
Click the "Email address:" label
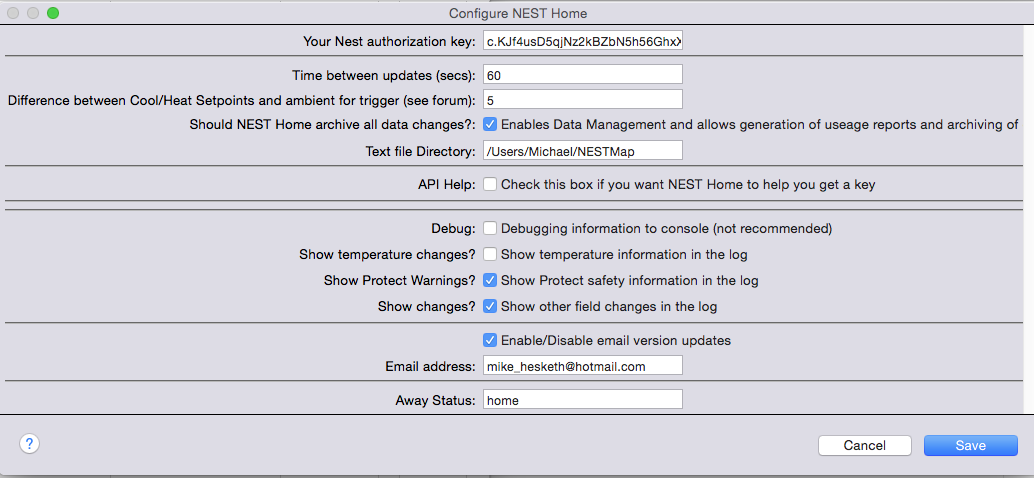click(429, 367)
